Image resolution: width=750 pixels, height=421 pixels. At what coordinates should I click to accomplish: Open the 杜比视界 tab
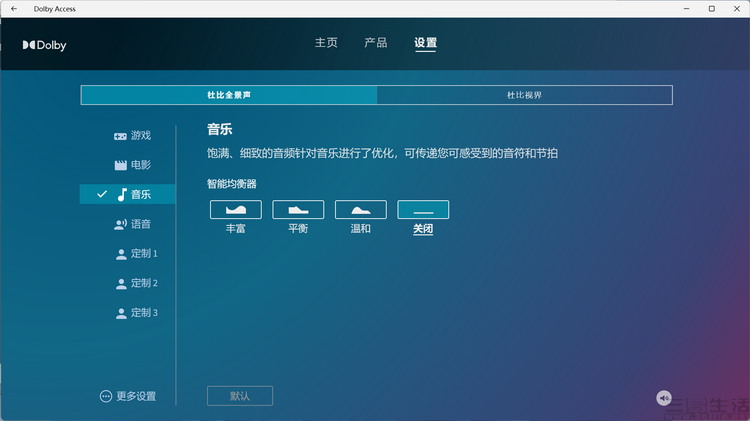click(x=524, y=95)
